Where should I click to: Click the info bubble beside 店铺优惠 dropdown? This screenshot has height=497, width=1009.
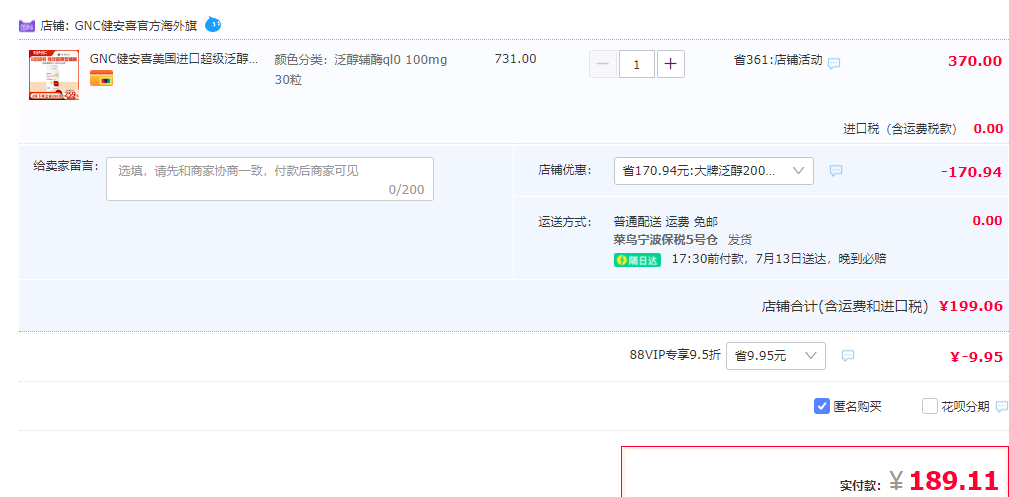click(836, 171)
